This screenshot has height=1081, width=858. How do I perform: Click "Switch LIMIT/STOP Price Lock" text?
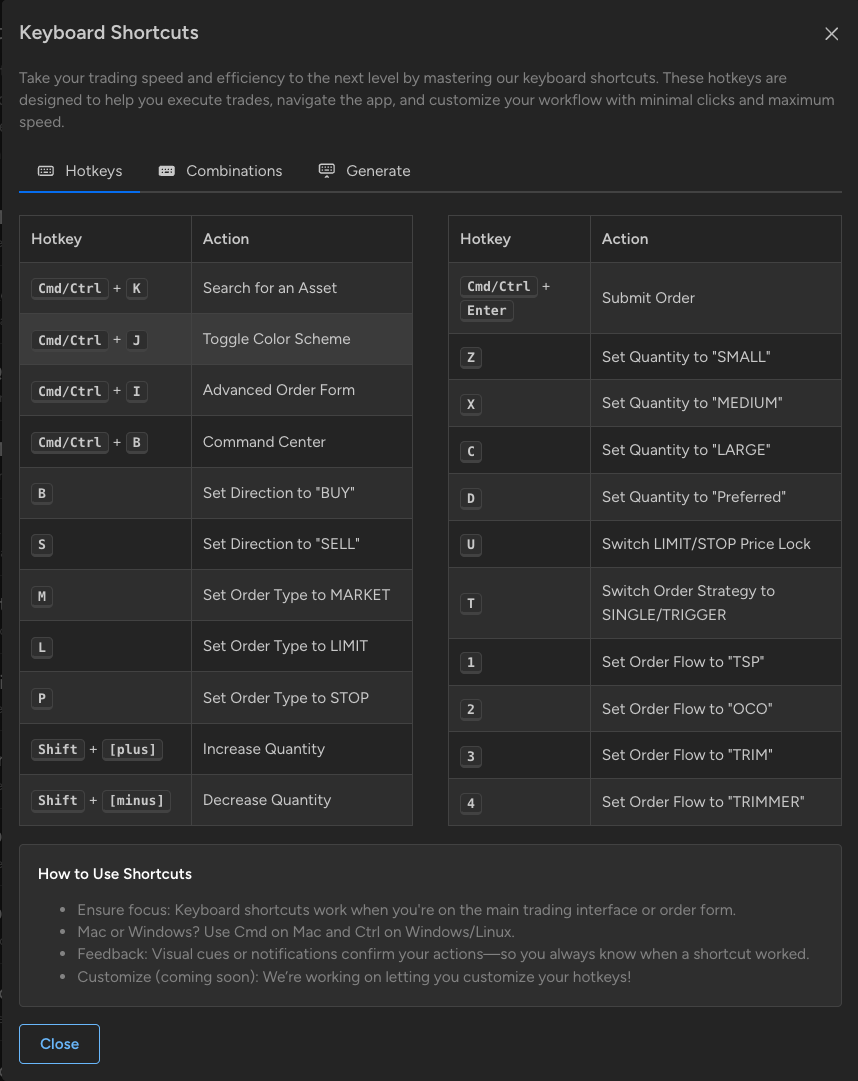point(706,544)
